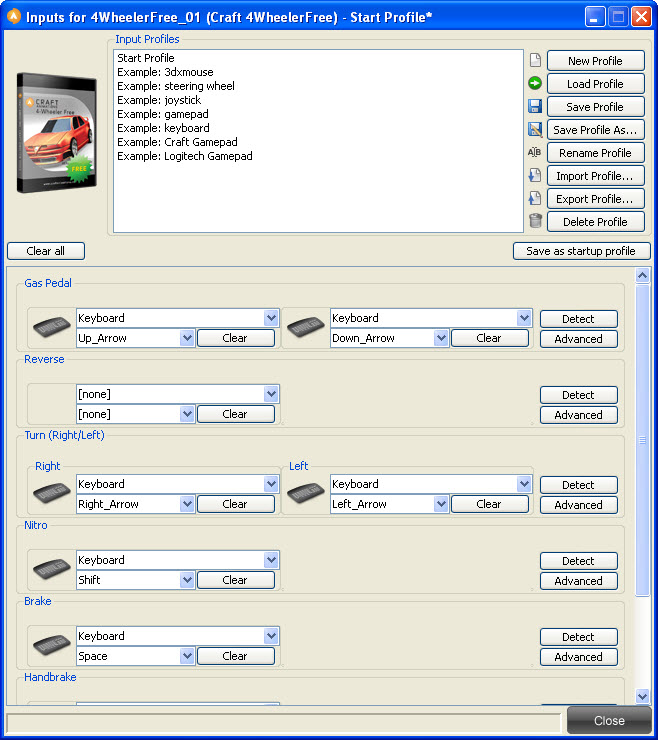
Task: Click the Craft 4-Wheeler Free box thumbnail
Action: click(57, 132)
